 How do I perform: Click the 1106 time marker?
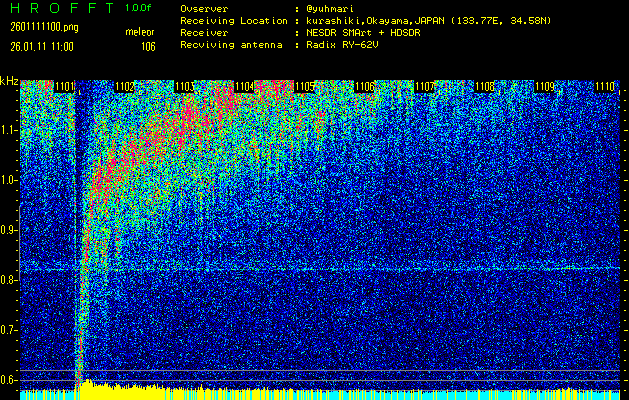point(365,88)
